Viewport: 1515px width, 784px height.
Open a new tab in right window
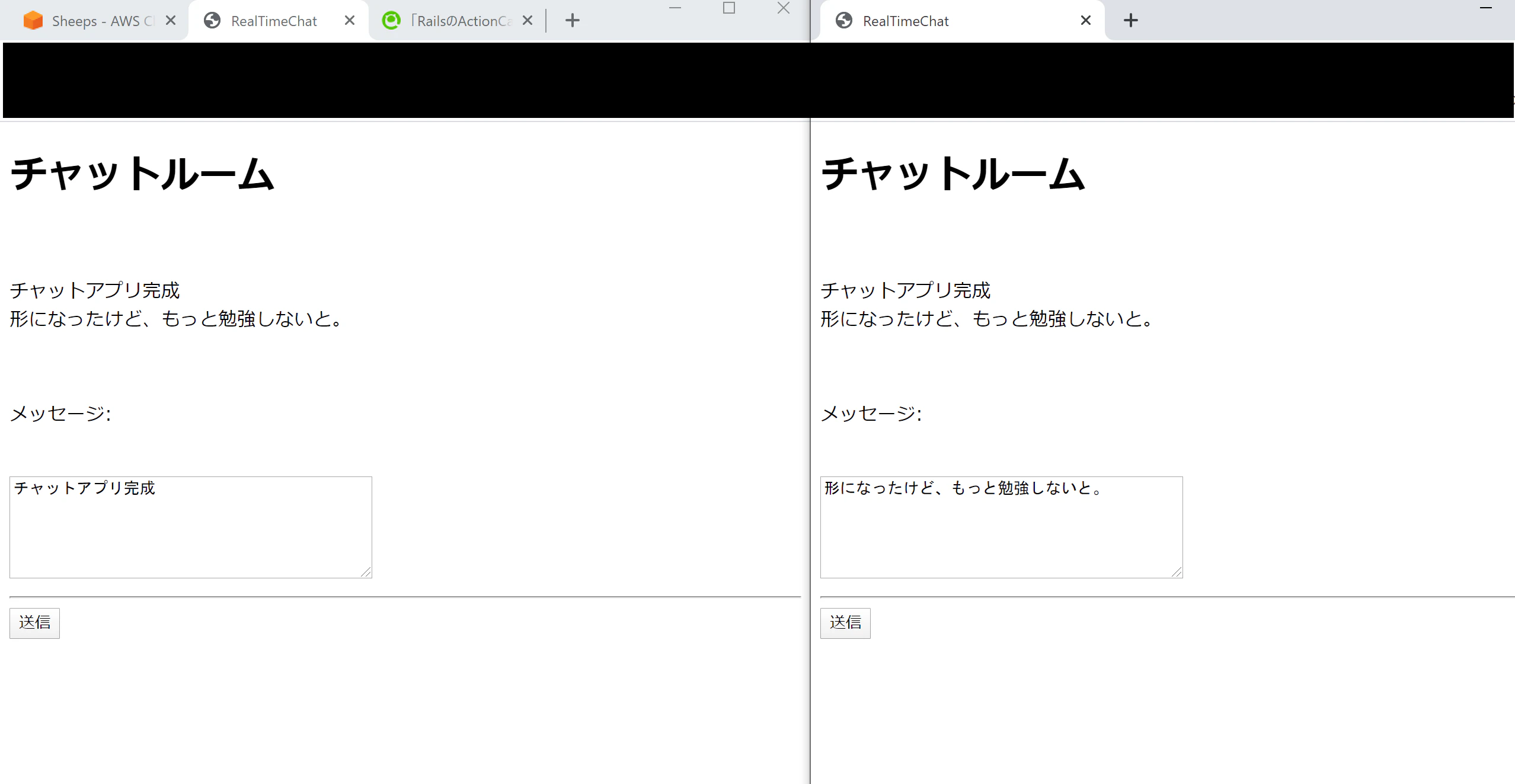[x=1131, y=21]
